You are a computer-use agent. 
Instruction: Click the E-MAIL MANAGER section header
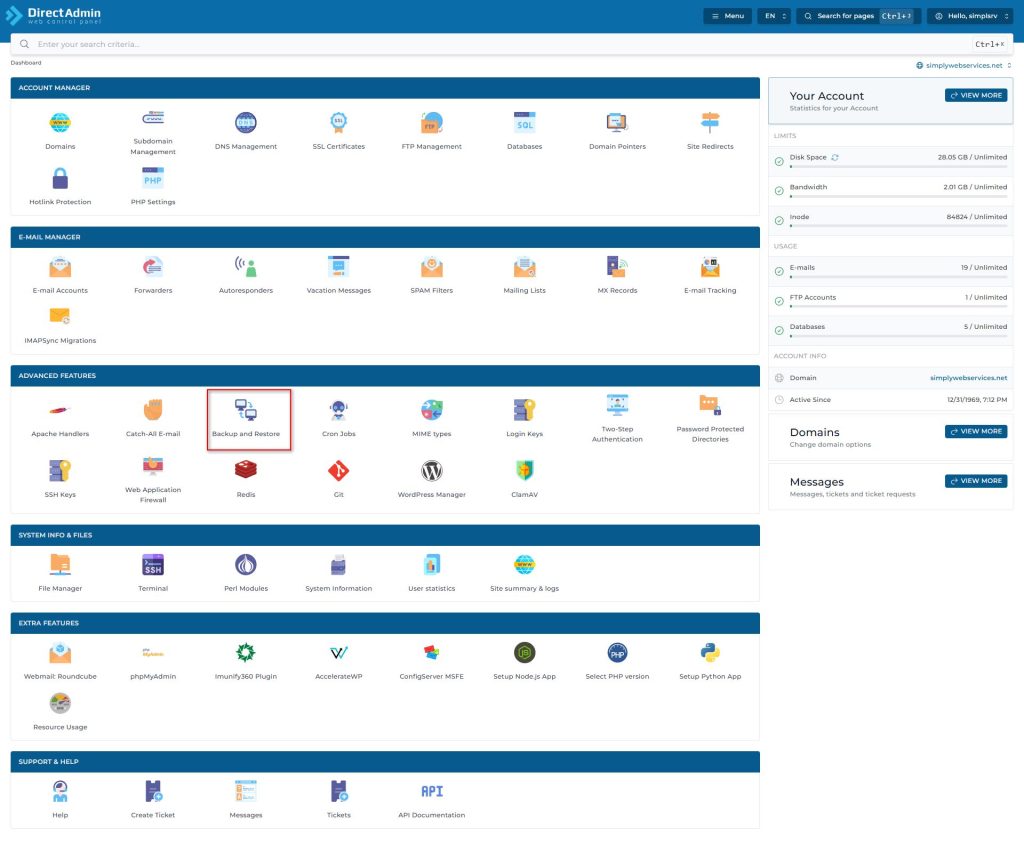[x=385, y=237]
